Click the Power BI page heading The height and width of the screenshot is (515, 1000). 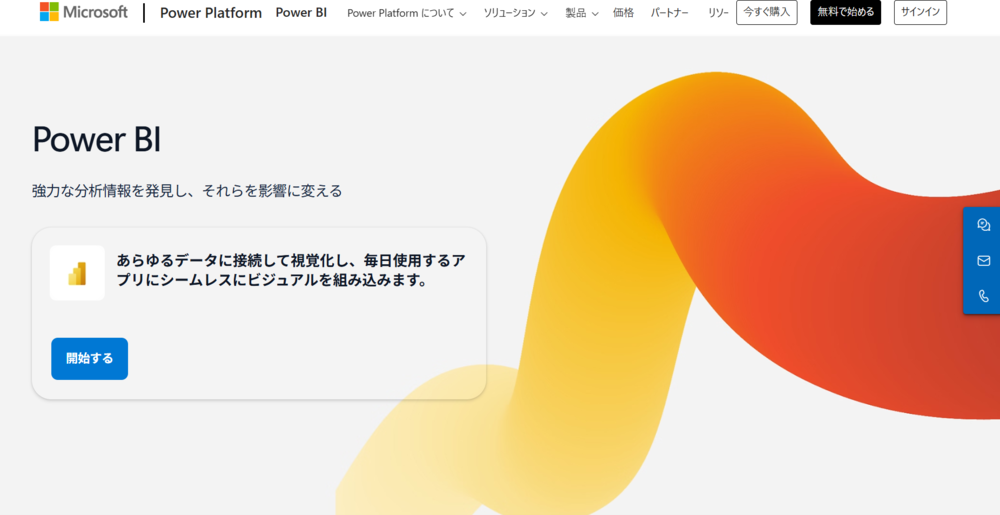96,139
